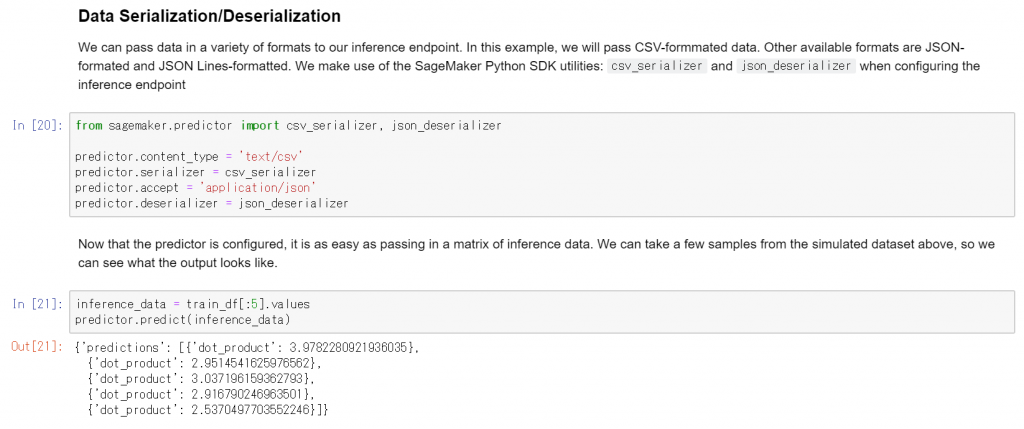Click the dot_product output line 2.916790246963501
Viewport: 1024px width, 429px height.
click(x=202, y=394)
